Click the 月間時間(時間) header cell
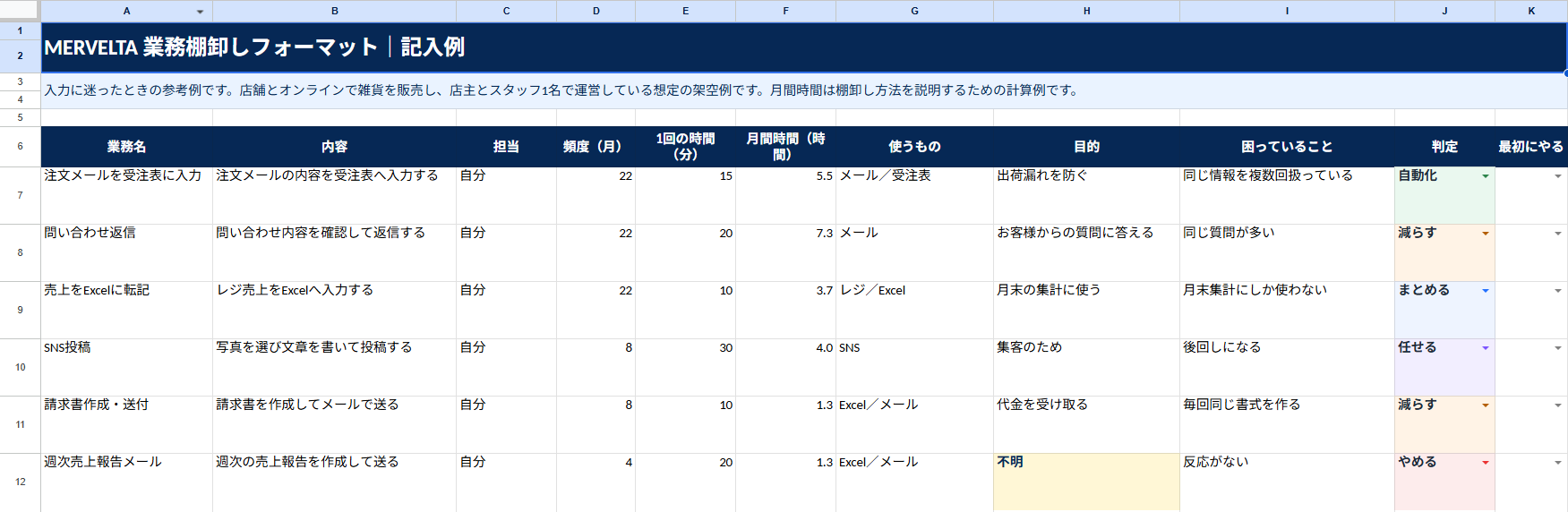The height and width of the screenshot is (512, 1568). [785, 147]
